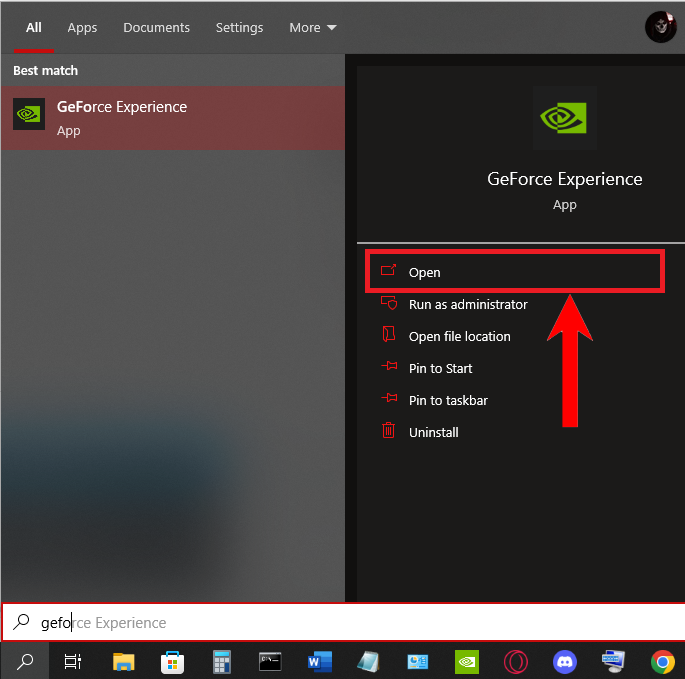Choose Open file location
The width and height of the screenshot is (685, 679).
pyautogui.click(x=459, y=336)
